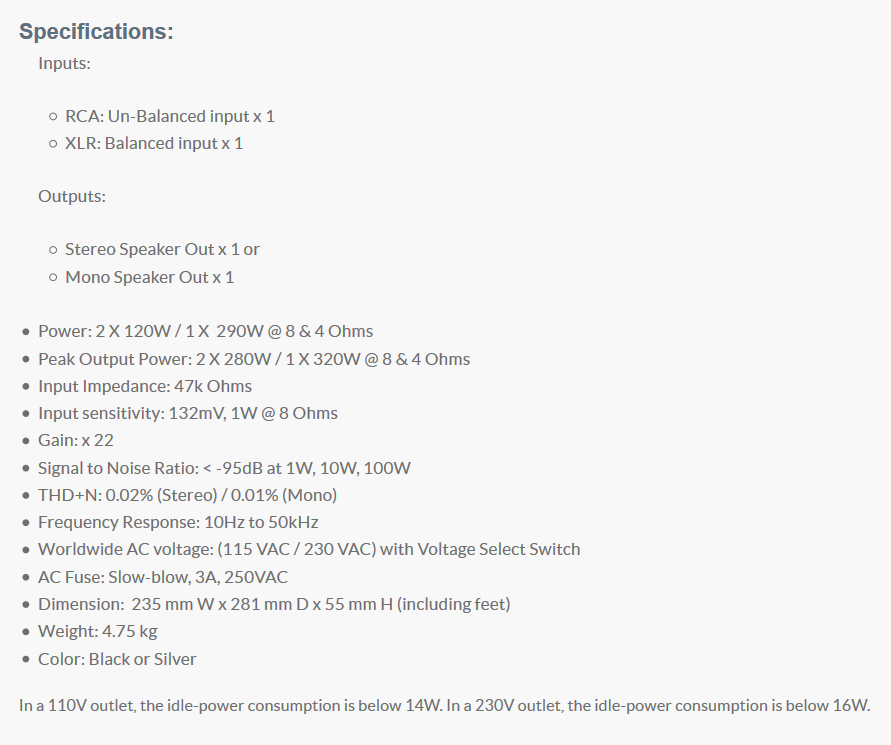The height and width of the screenshot is (745, 891).
Task: Click the Gain x 22 line
Action: point(76,440)
